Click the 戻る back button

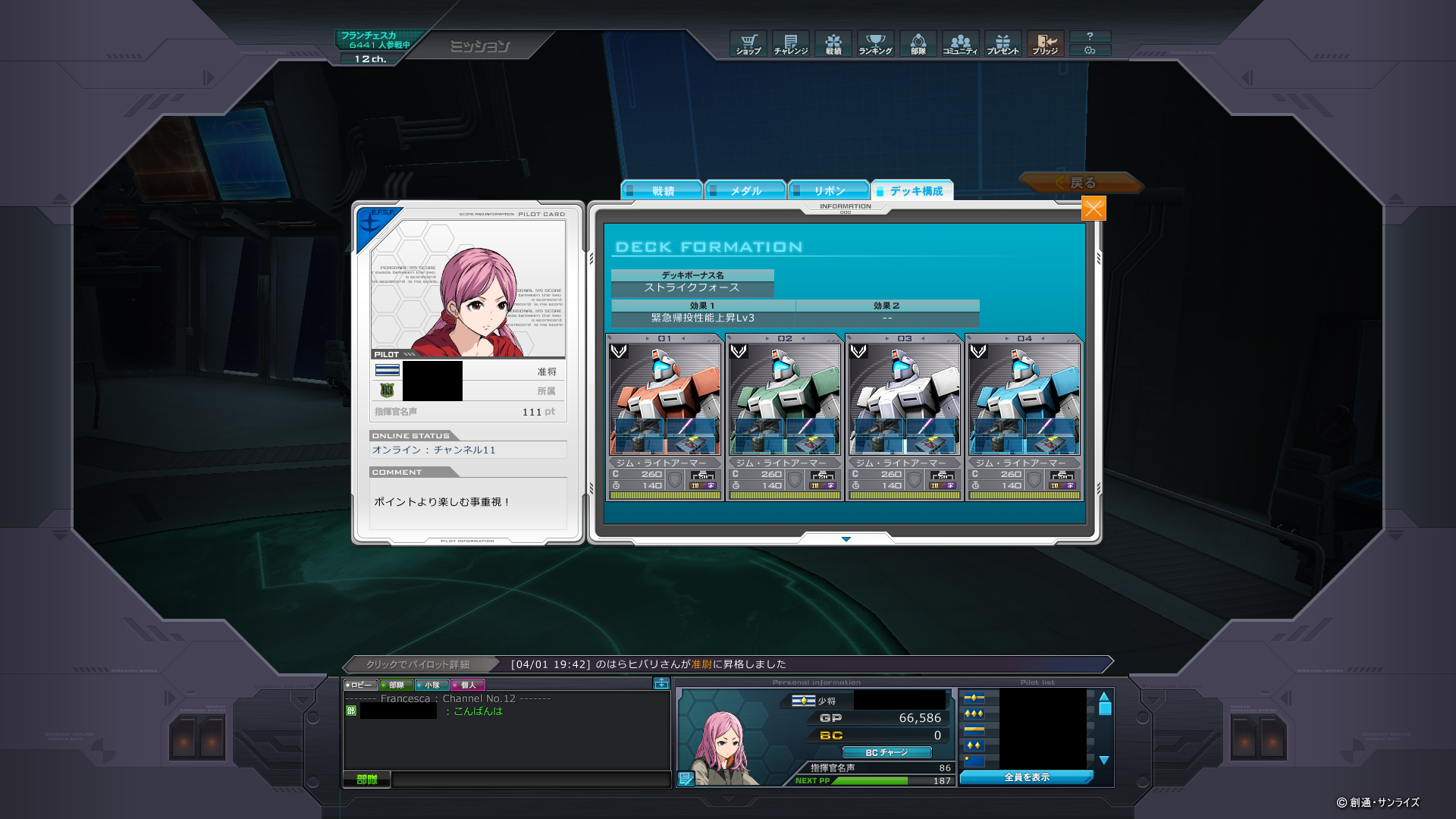click(1082, 183)
